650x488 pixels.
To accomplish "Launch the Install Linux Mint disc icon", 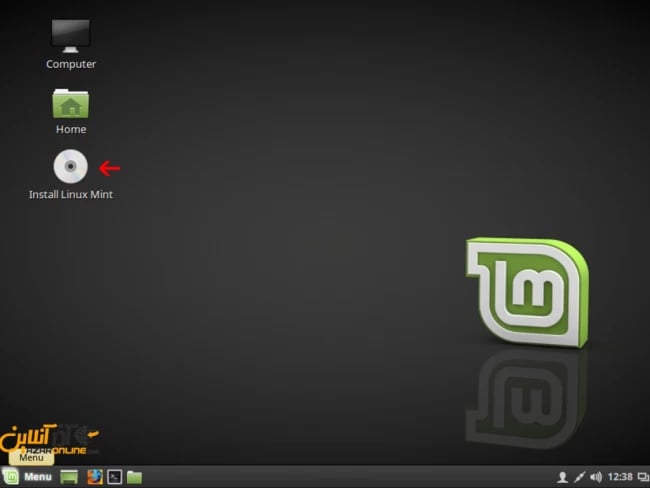I will tap(70, 166).
